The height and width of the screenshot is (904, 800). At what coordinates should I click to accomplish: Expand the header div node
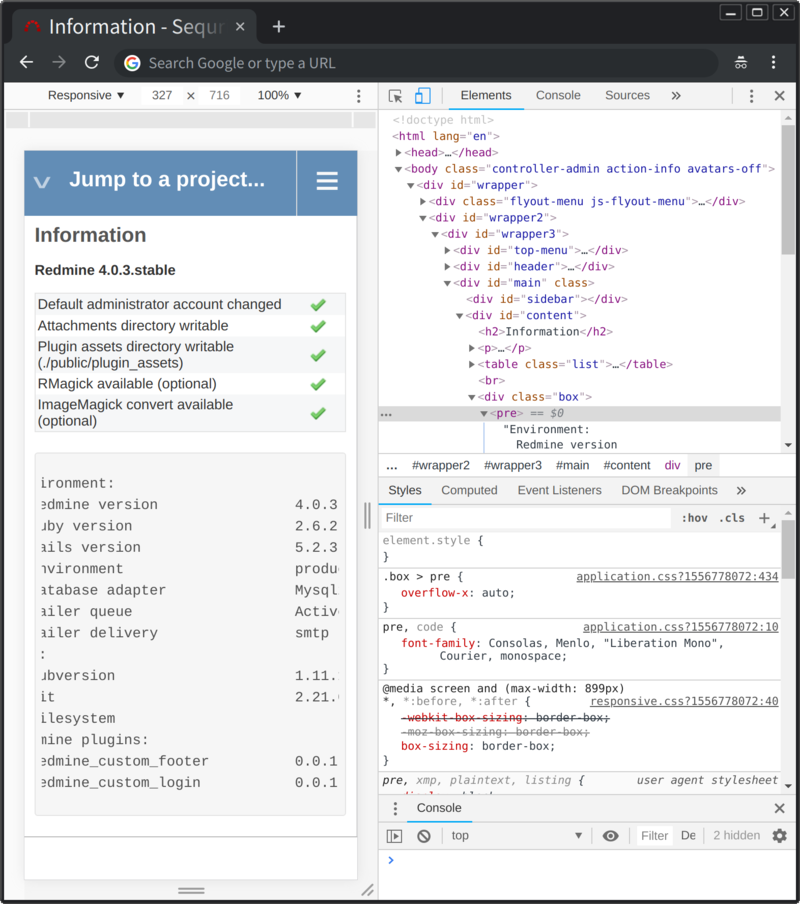[x=447, y=266]
